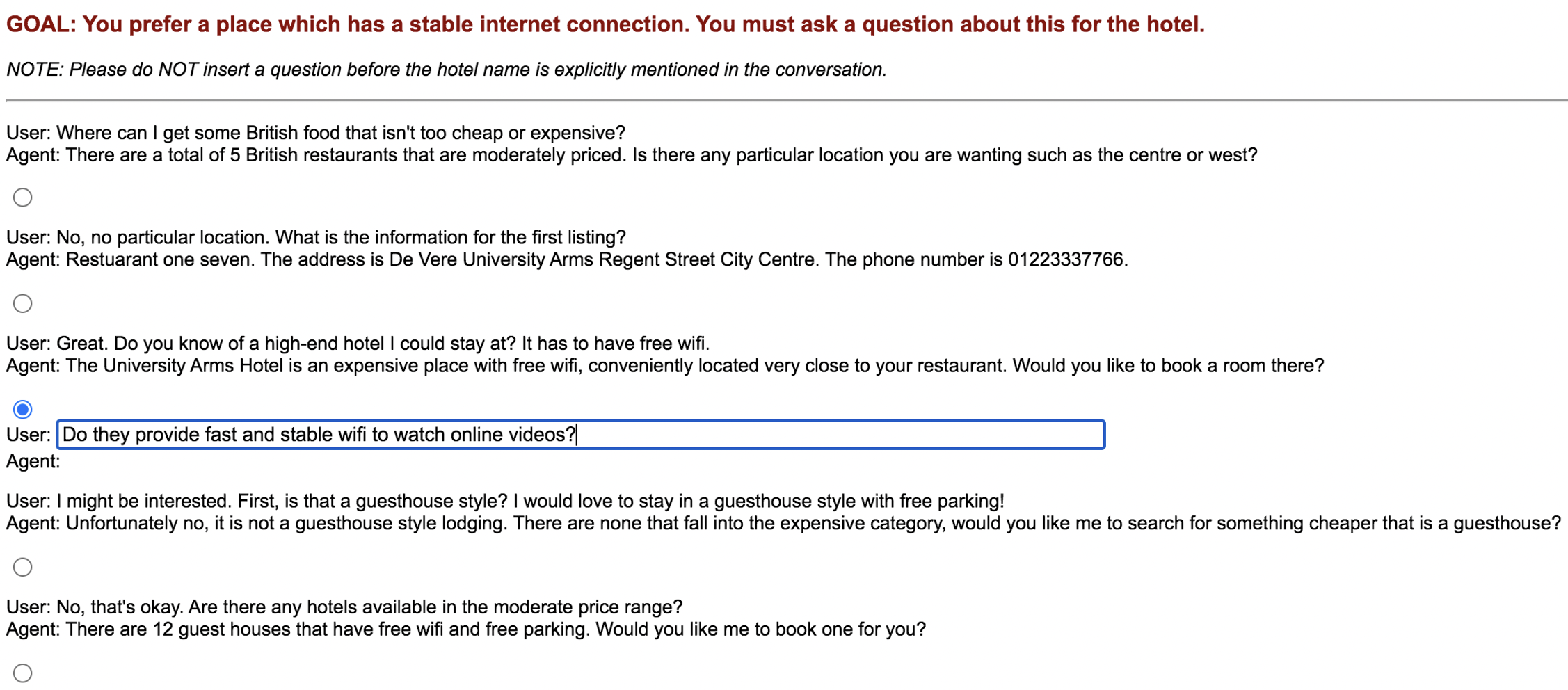Click the user line asking about first listing
Viewport: 1568px width, 690px height.
316,238
